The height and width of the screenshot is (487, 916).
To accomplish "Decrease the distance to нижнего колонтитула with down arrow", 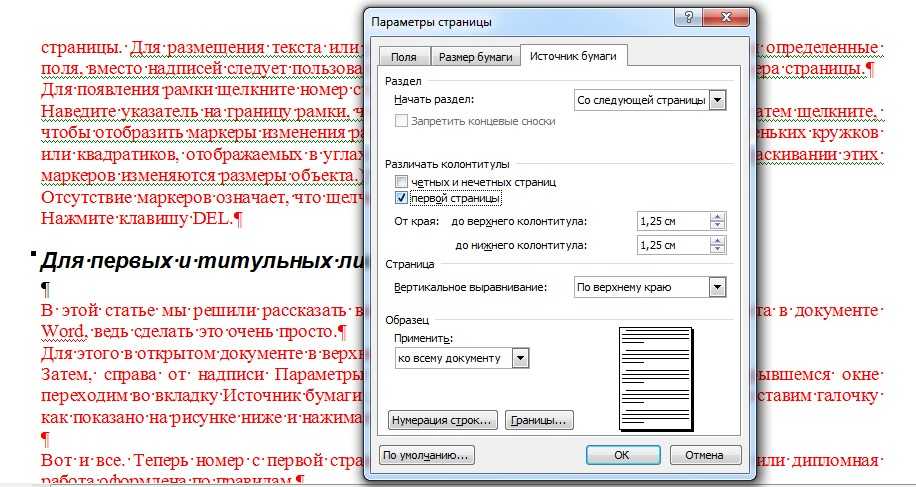I will pos(717,250).
